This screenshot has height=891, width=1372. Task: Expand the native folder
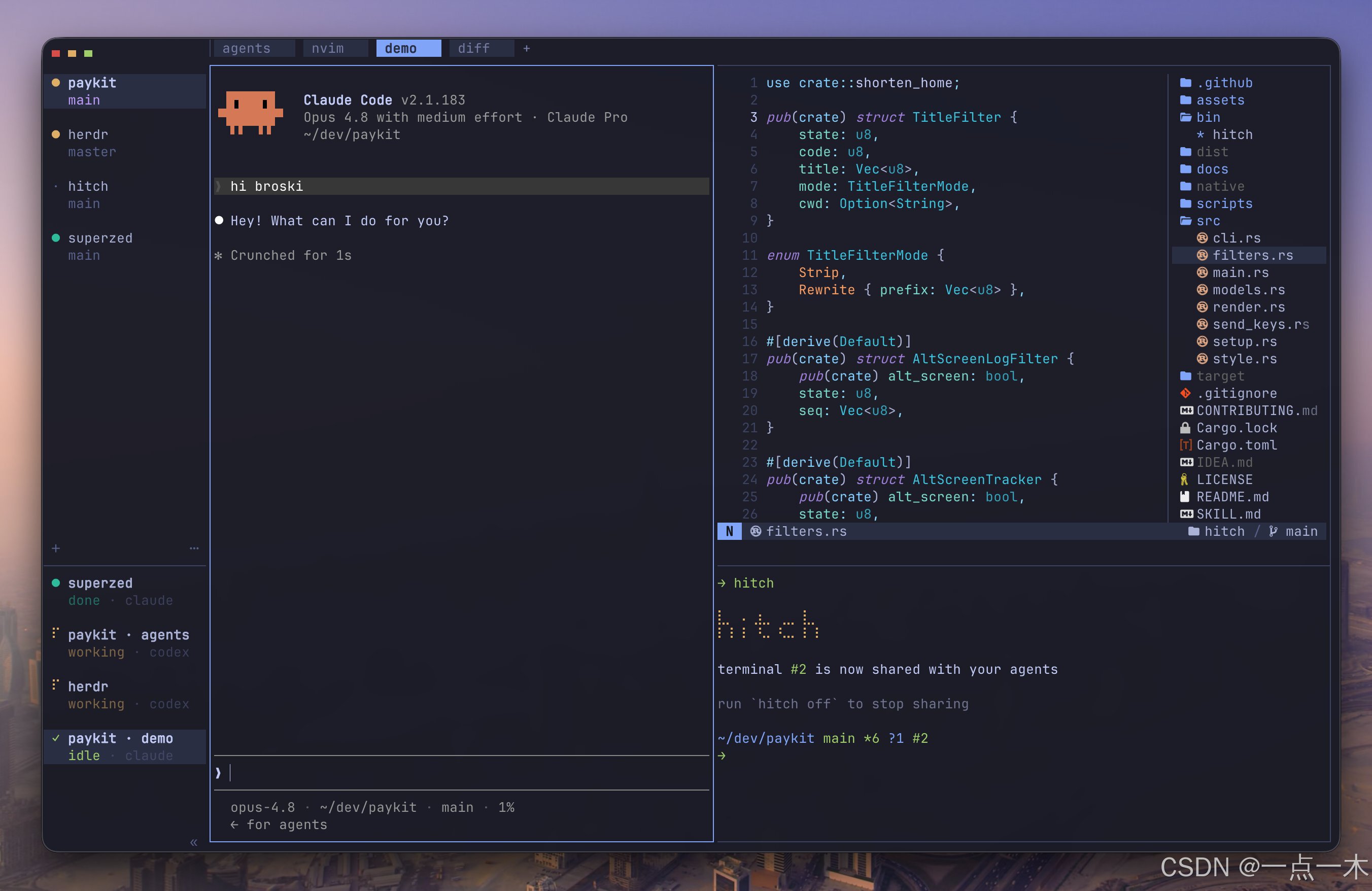click(x=1212, y=186)
